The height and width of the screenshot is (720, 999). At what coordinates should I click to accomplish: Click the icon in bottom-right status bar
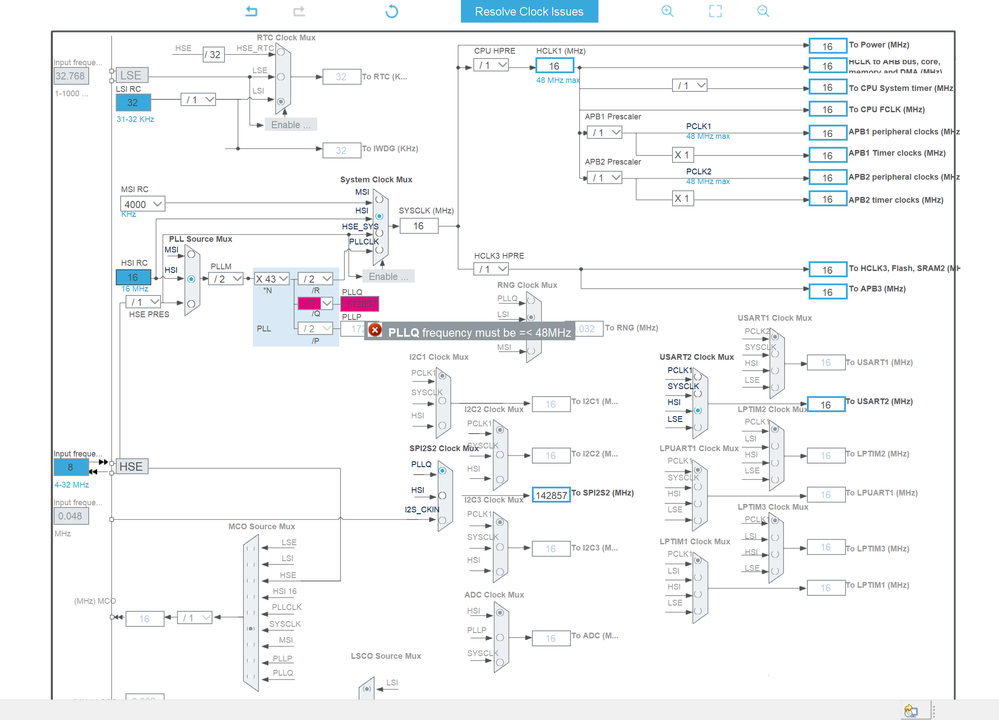tap(911, 710)
